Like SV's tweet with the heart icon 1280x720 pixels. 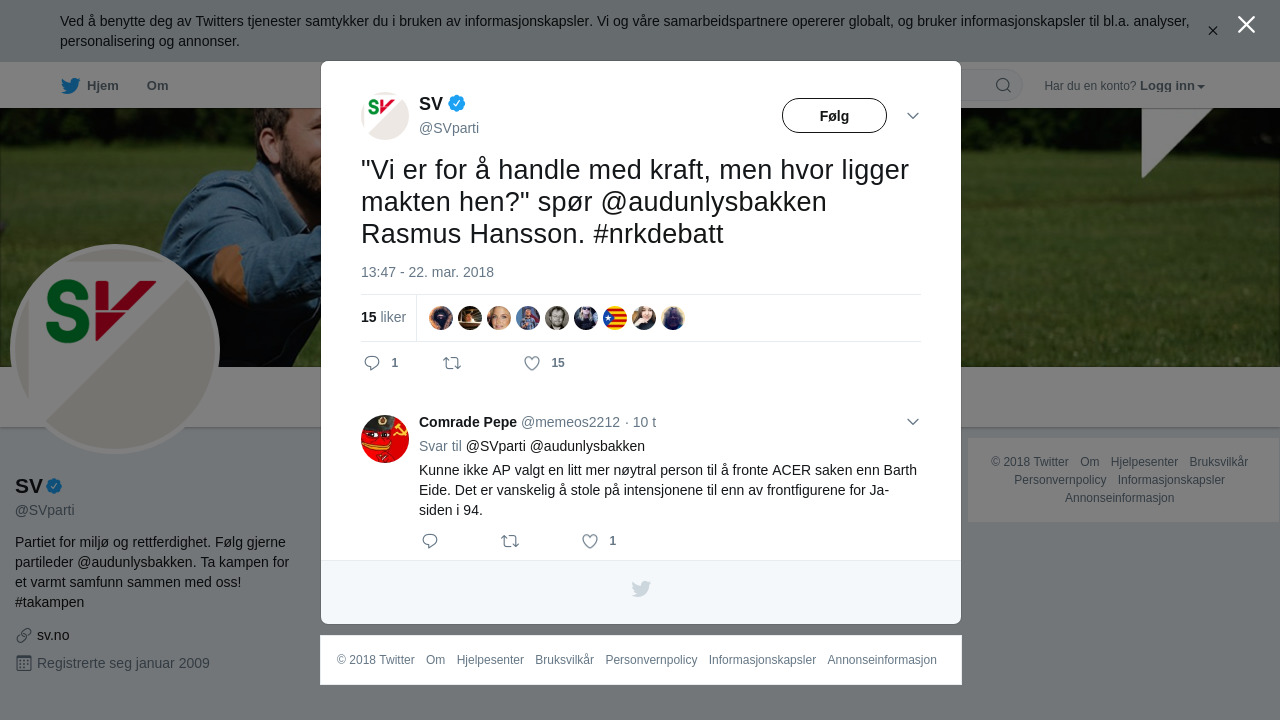coord(533,363)
